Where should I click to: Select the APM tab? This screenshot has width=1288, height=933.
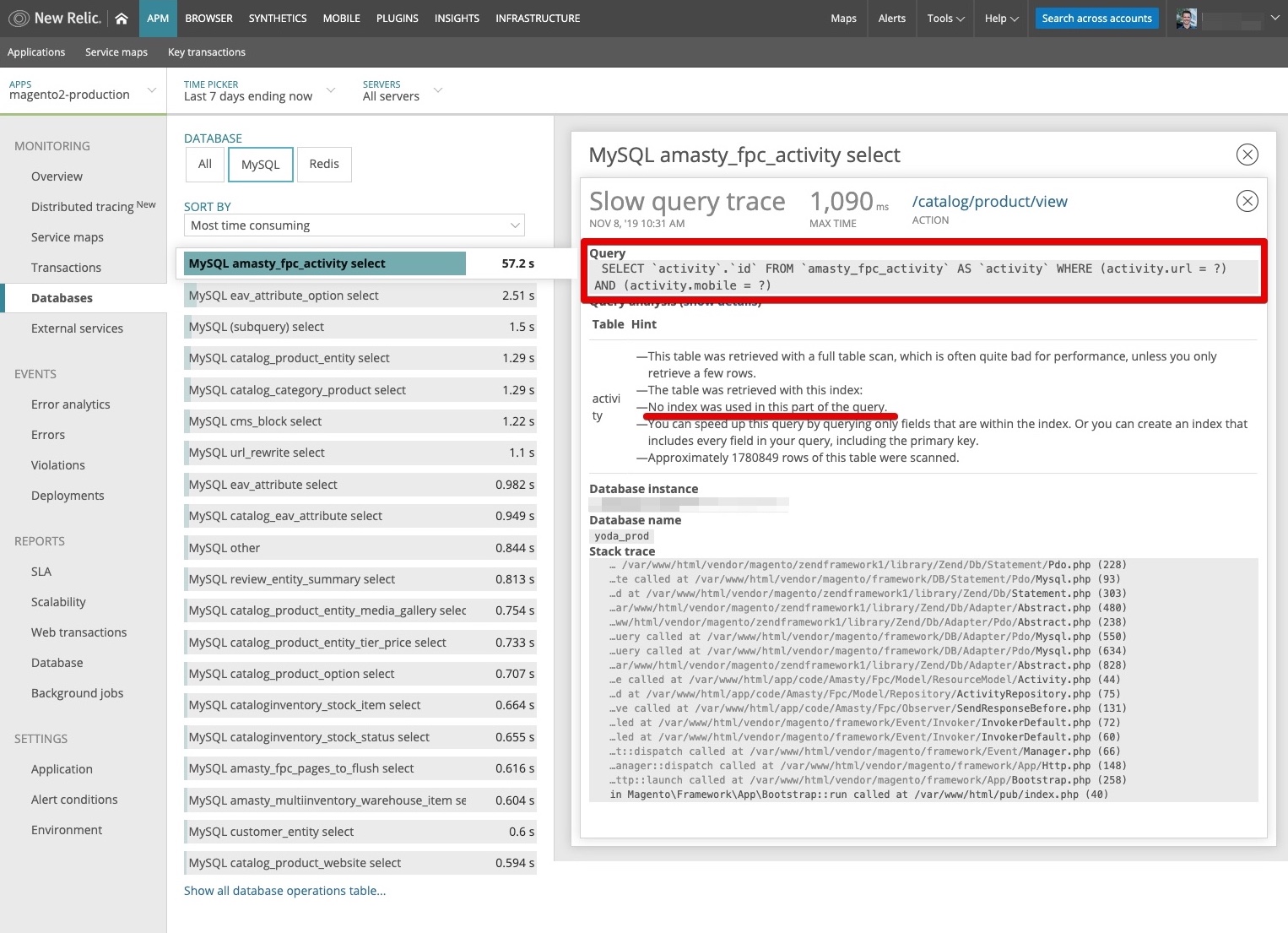[x=158, y=19]
